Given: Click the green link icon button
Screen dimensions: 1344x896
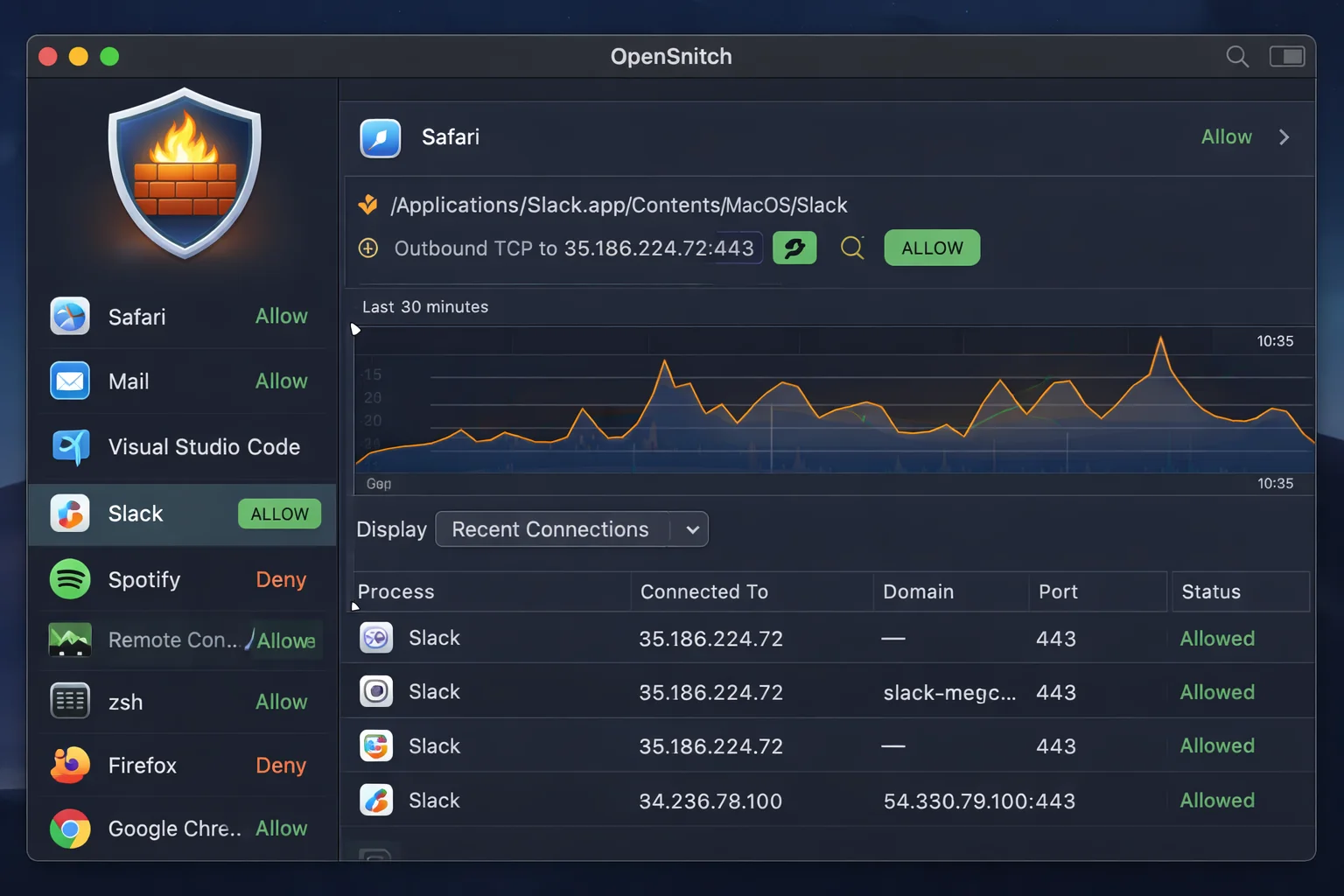Looking at the screenshot, I should click(794, 248).
